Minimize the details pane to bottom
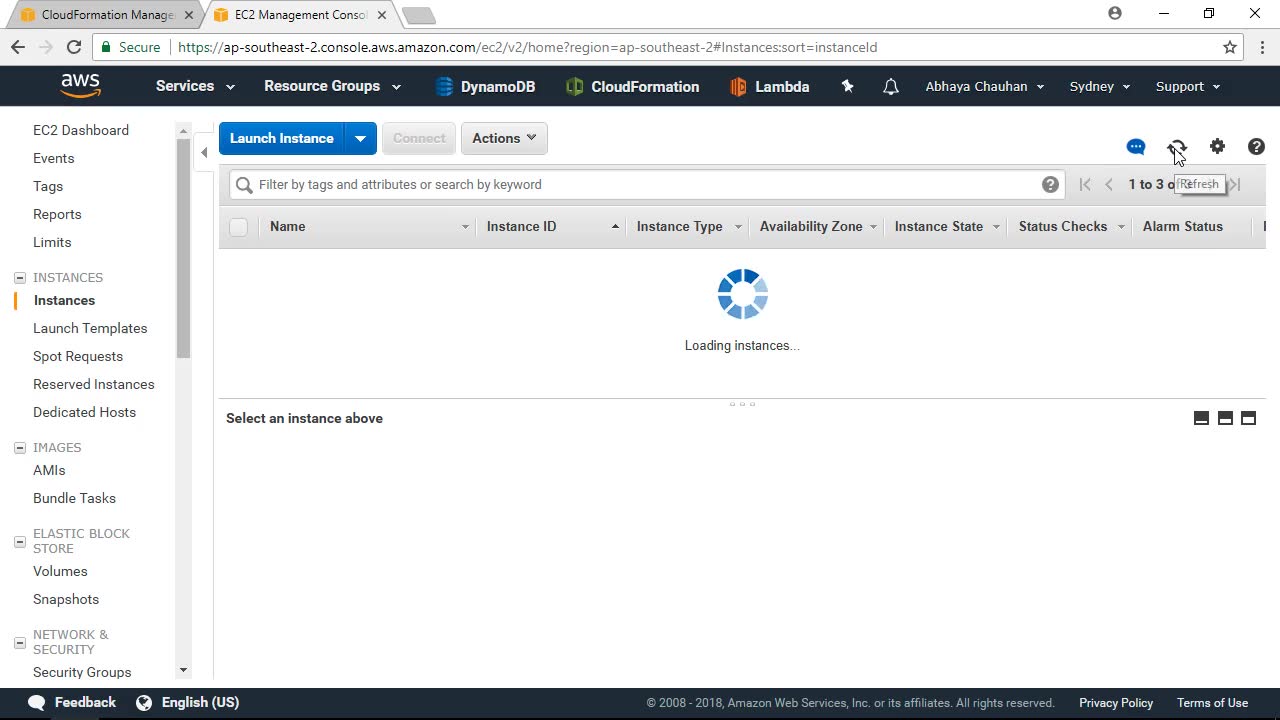 tap(1201, 418)
